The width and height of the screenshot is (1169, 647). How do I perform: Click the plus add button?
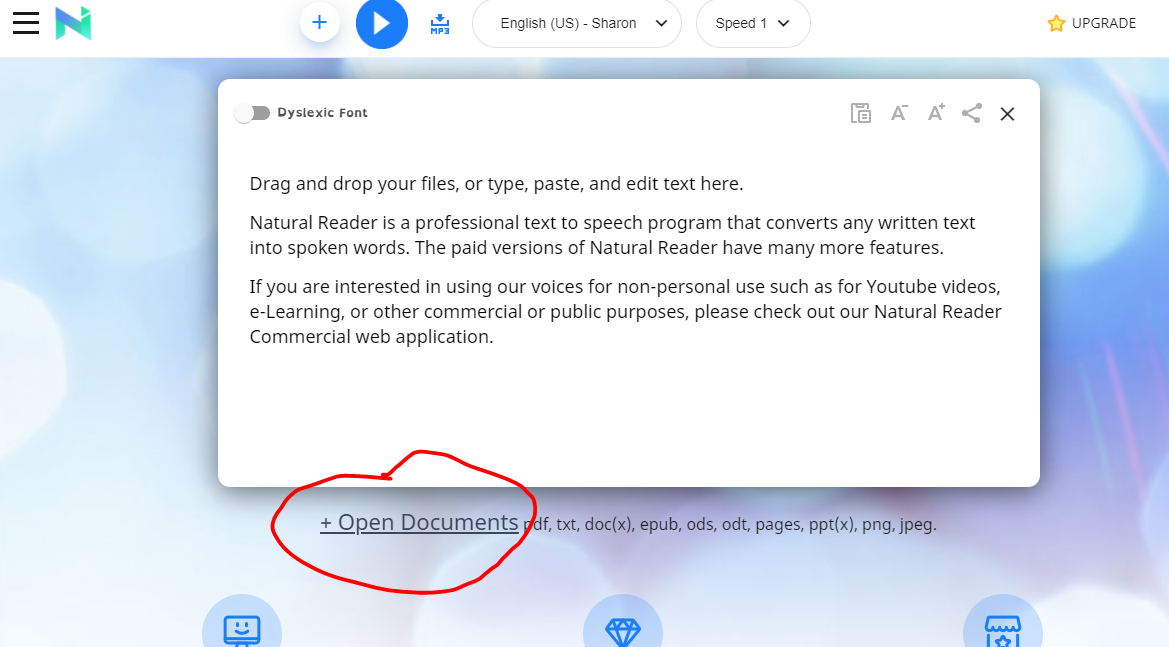click(319, 22)
